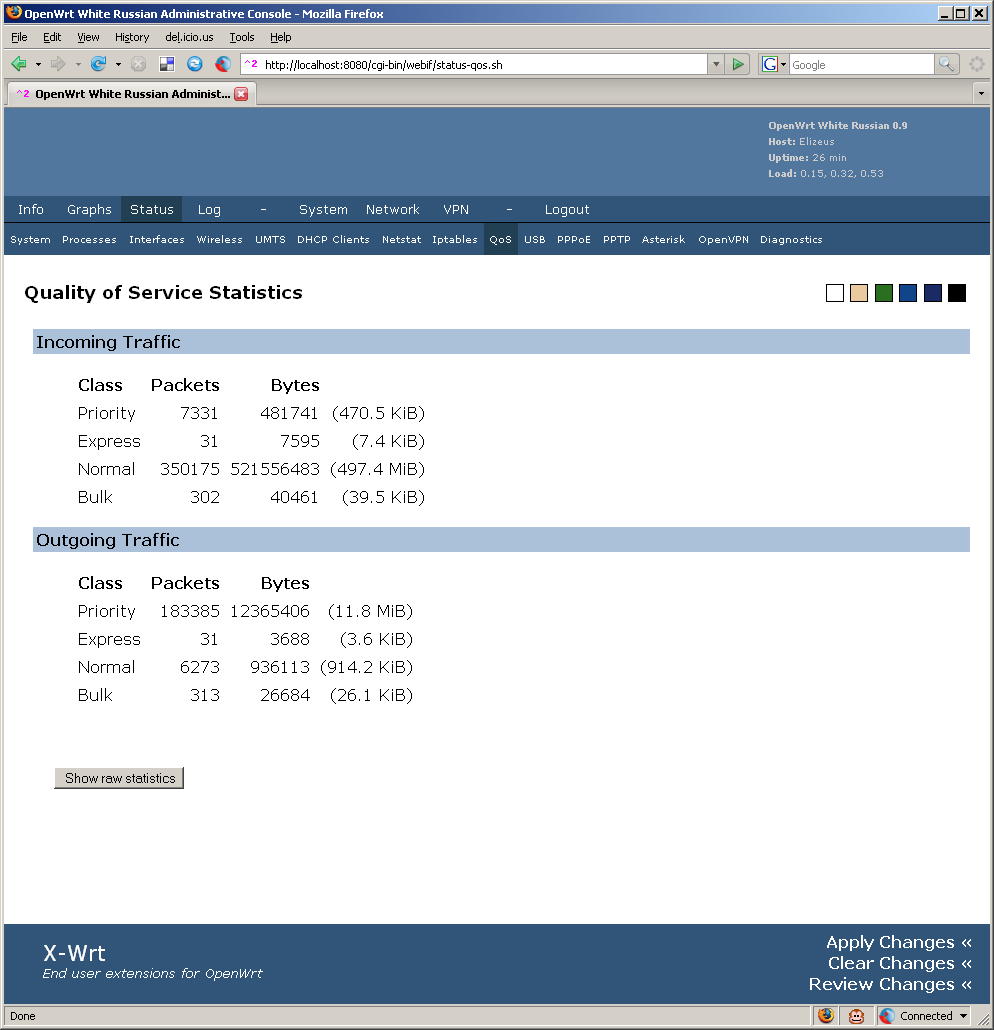
Task: Click the Google search engine G icon
Action: [x=769, y=64]
